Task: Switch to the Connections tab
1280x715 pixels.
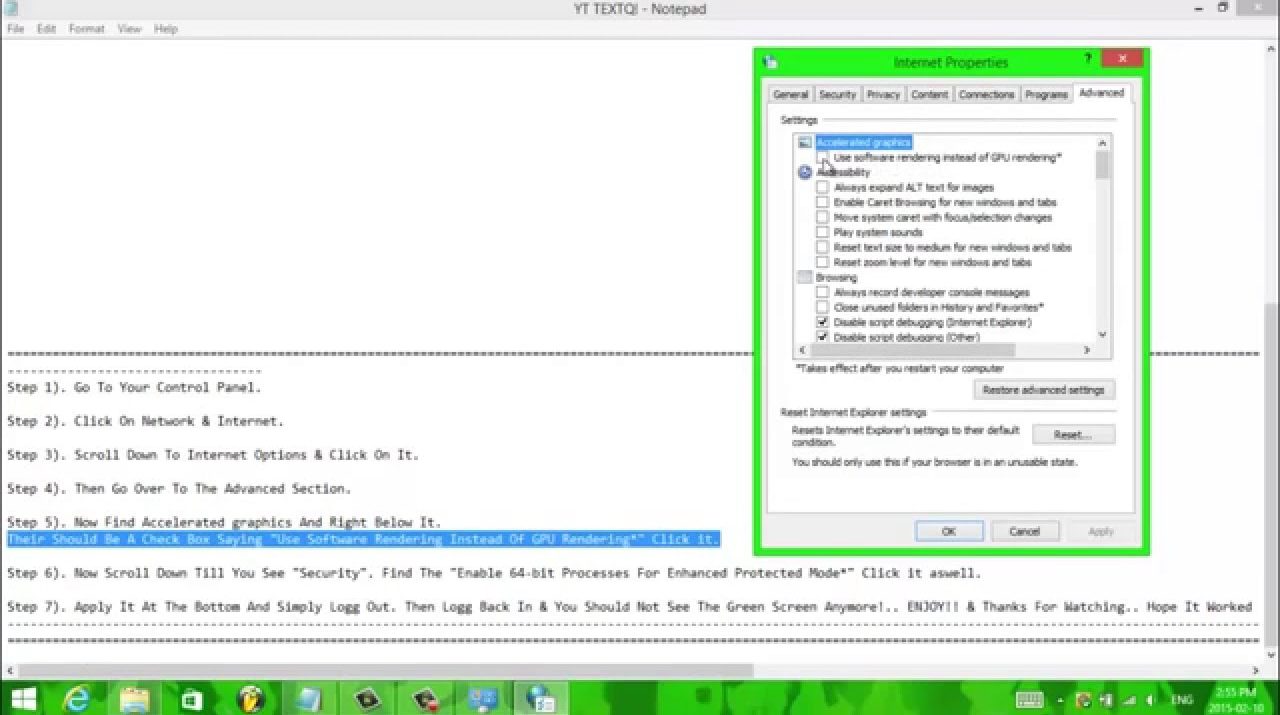Action: tap(986, 94)
